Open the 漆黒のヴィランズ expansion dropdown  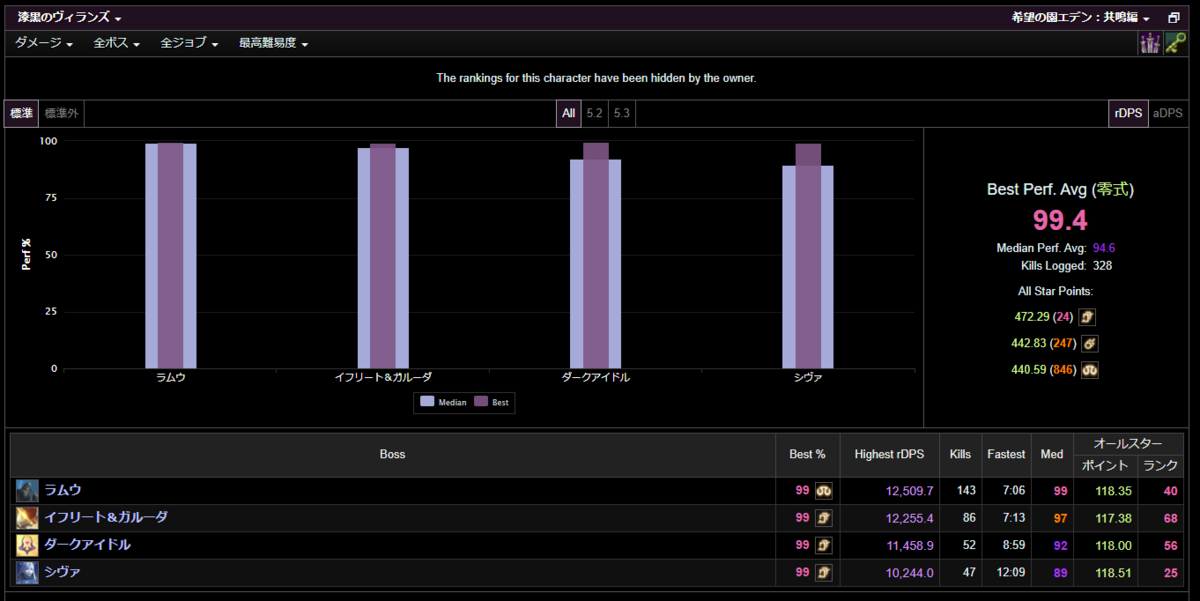(x=70, y=18)
